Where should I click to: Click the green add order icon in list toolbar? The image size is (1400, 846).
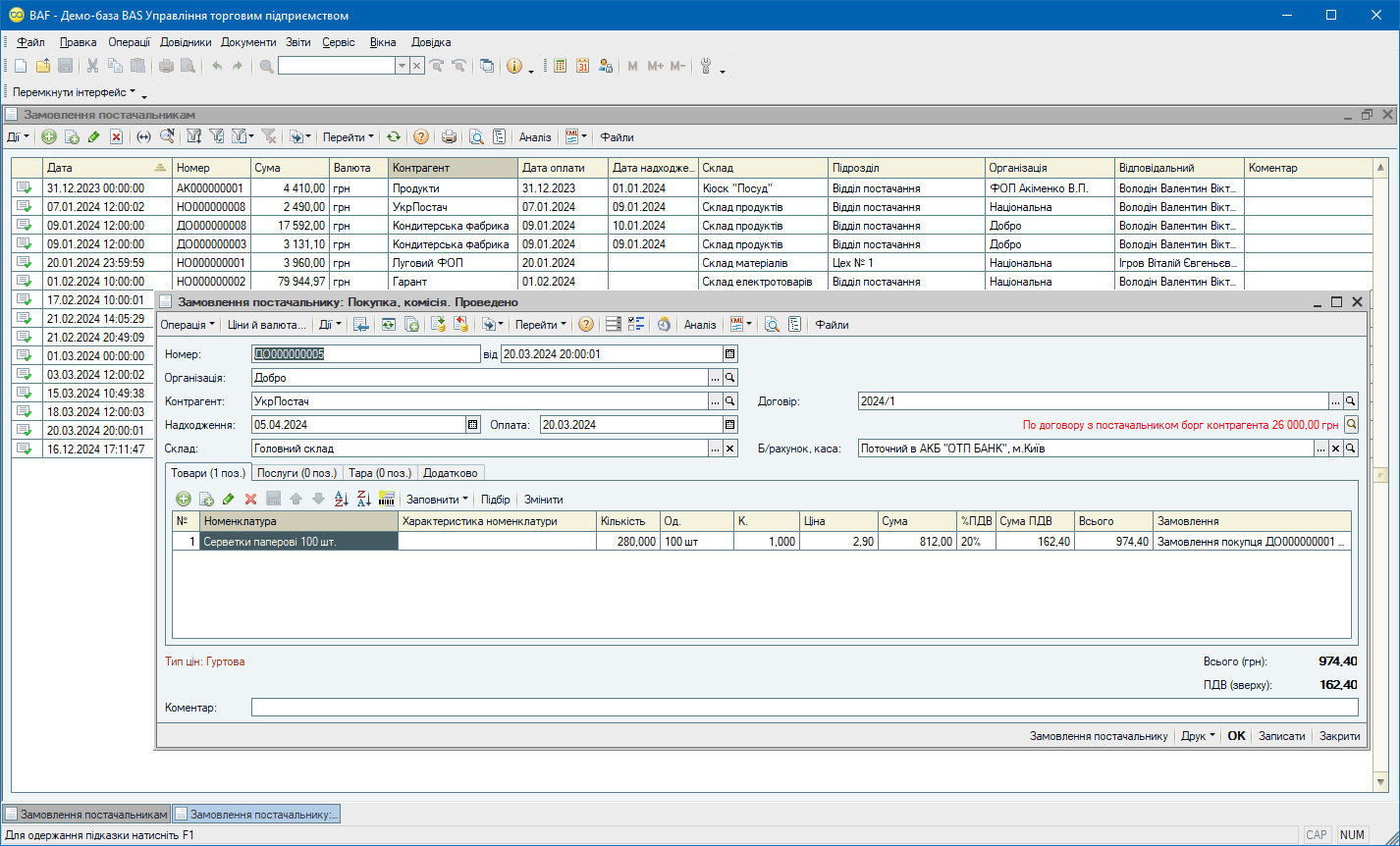pos(48,137)
